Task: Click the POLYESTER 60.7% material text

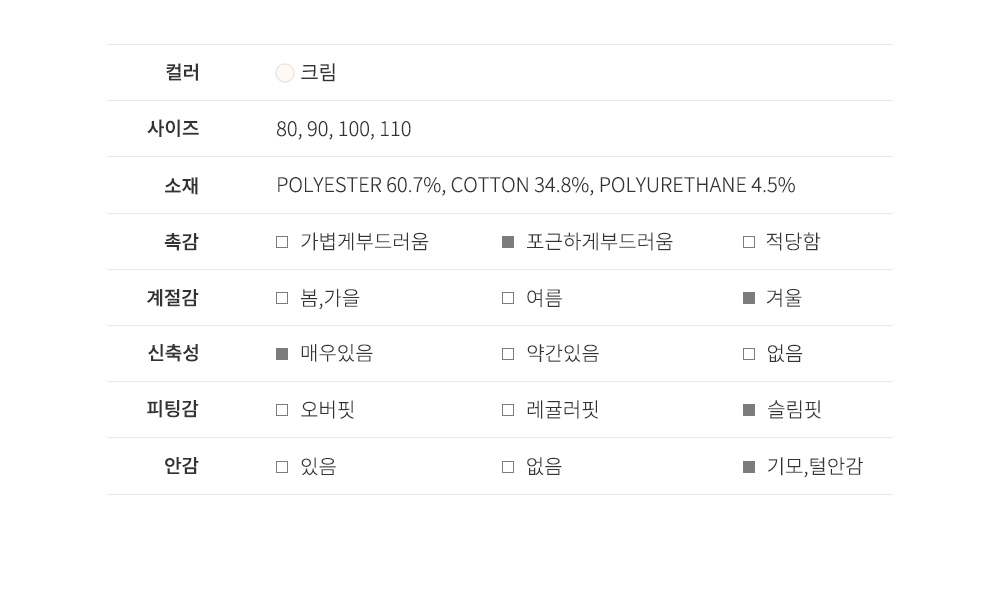Action: click(x=359, y=186)
